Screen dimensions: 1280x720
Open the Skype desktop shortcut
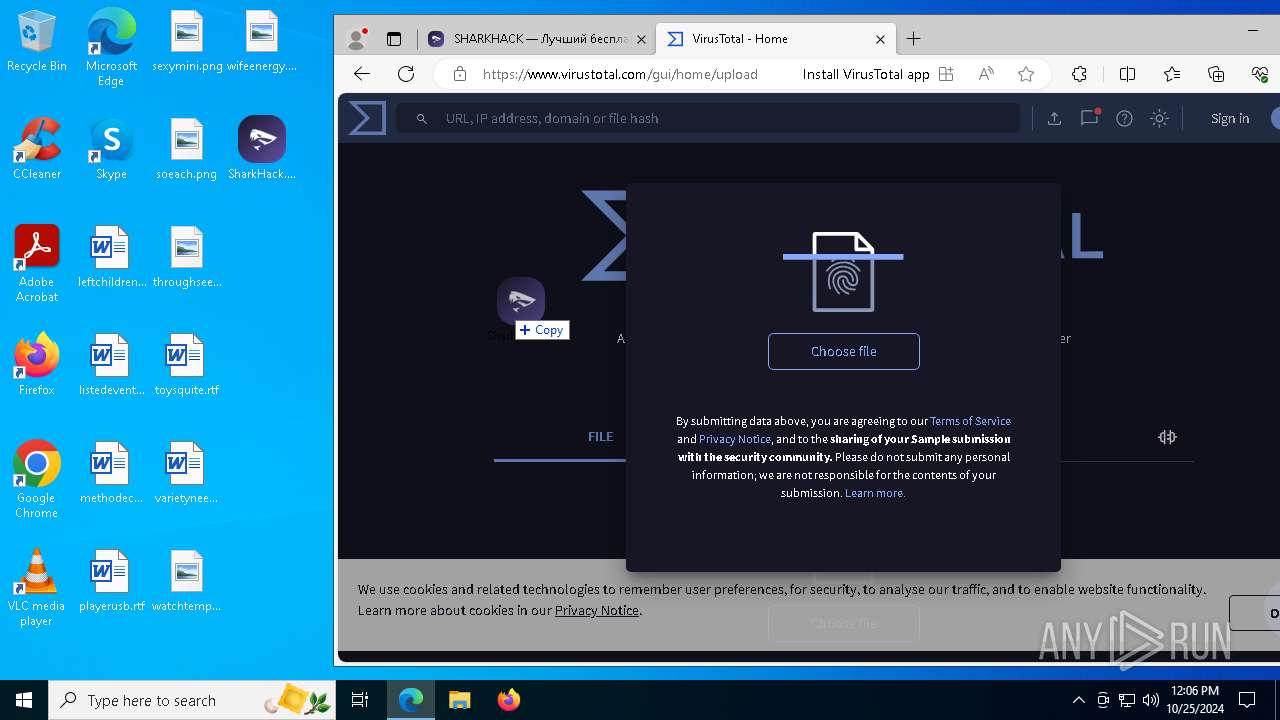tap(111, 149)
